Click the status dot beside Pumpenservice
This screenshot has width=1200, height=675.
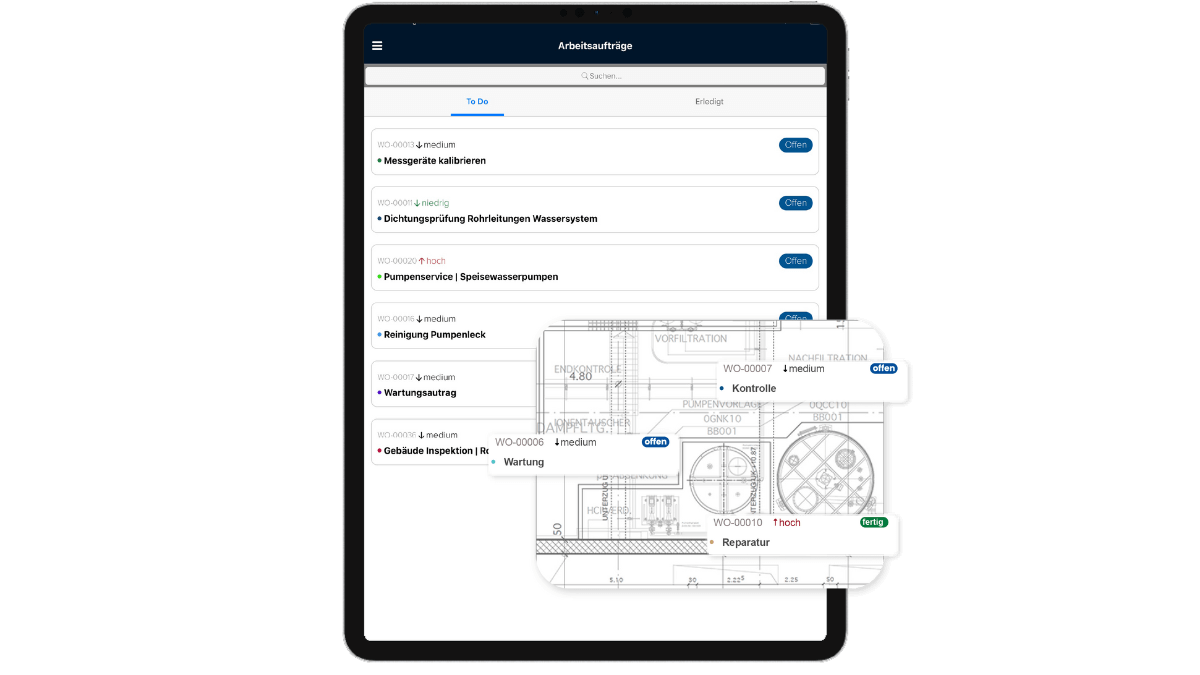click(x=380, y=277)
